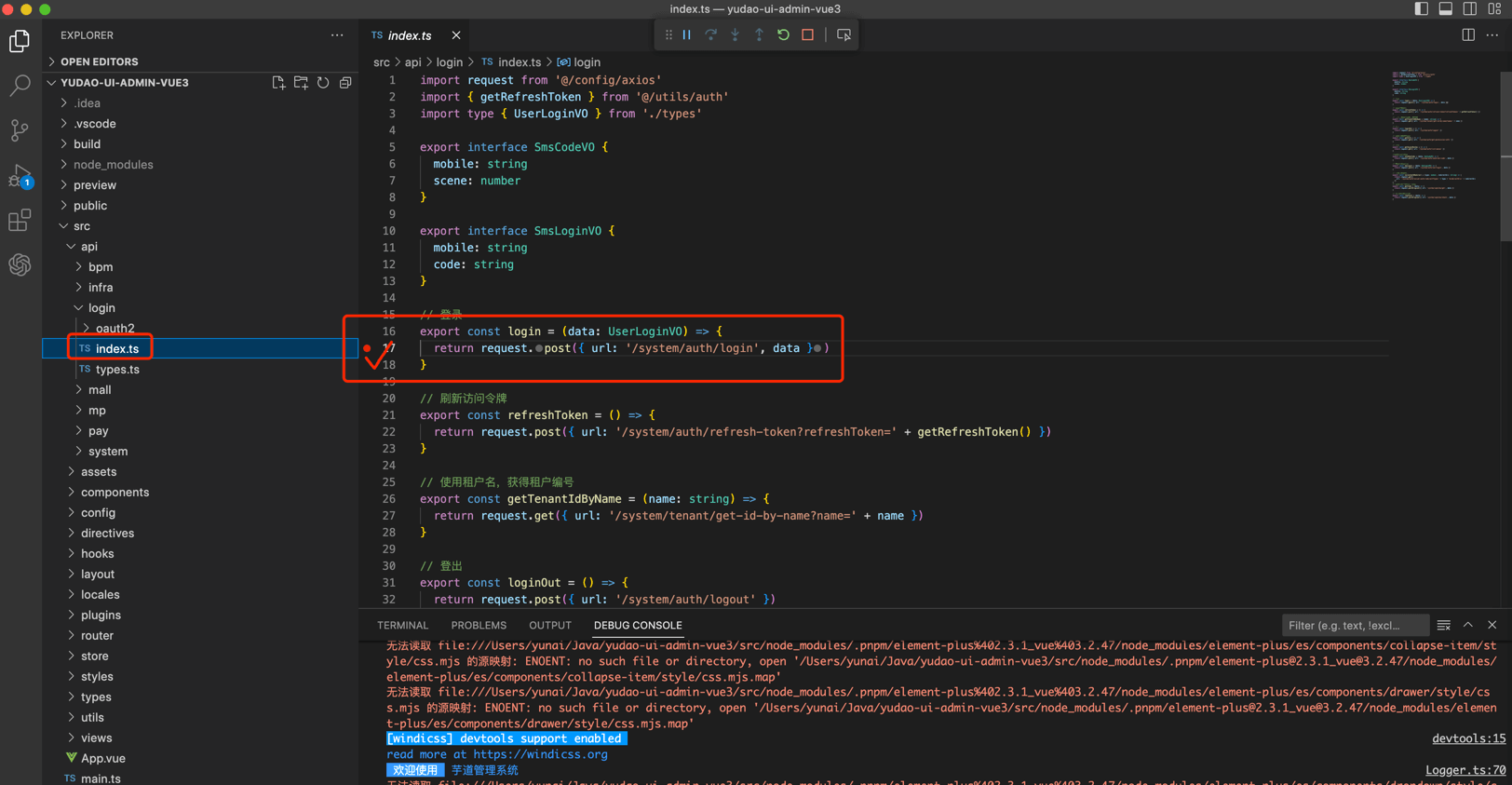Pause the debugger from debug toolbar
This screenshot has height=785, width=1512.
pyautogui.click(x=687, y=35)
